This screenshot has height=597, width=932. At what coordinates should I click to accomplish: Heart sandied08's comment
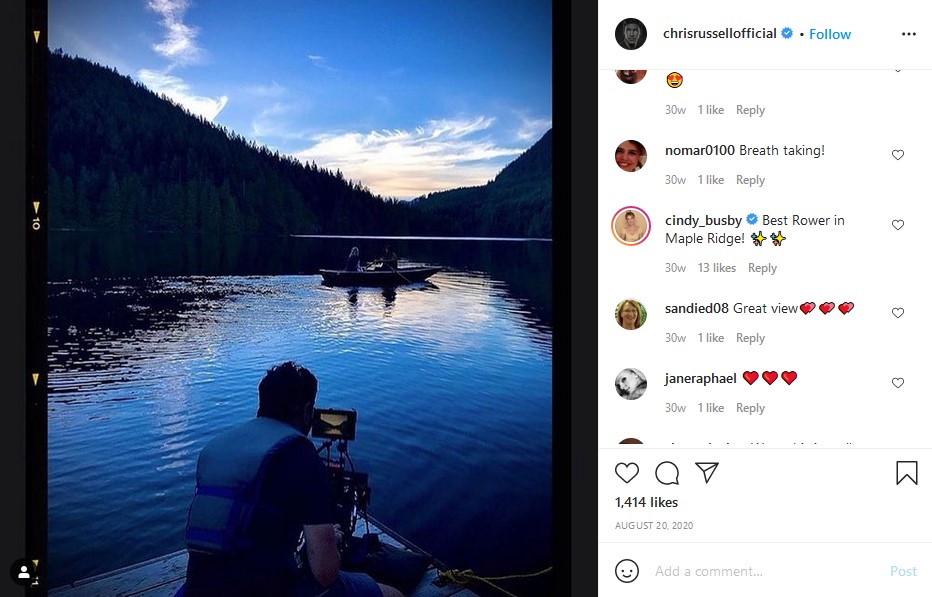coord(897,313)
